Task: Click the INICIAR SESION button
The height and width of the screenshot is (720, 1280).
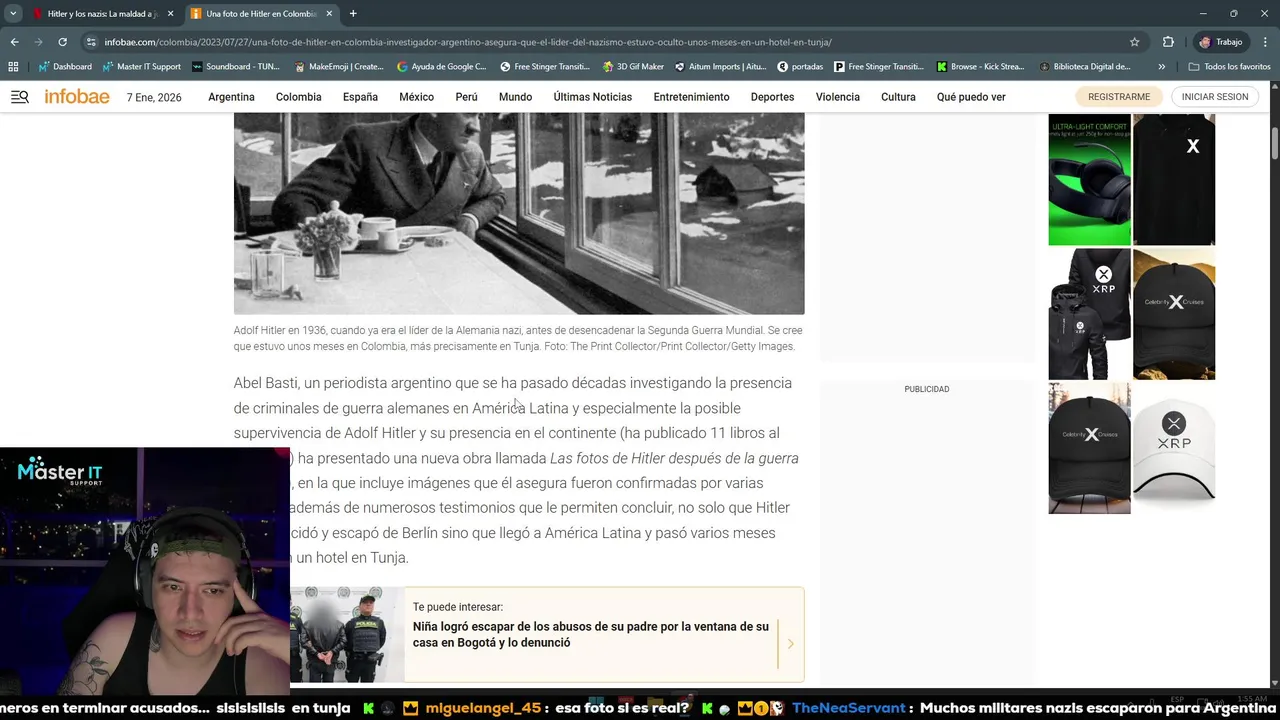Action: [x=1215, y=97]
